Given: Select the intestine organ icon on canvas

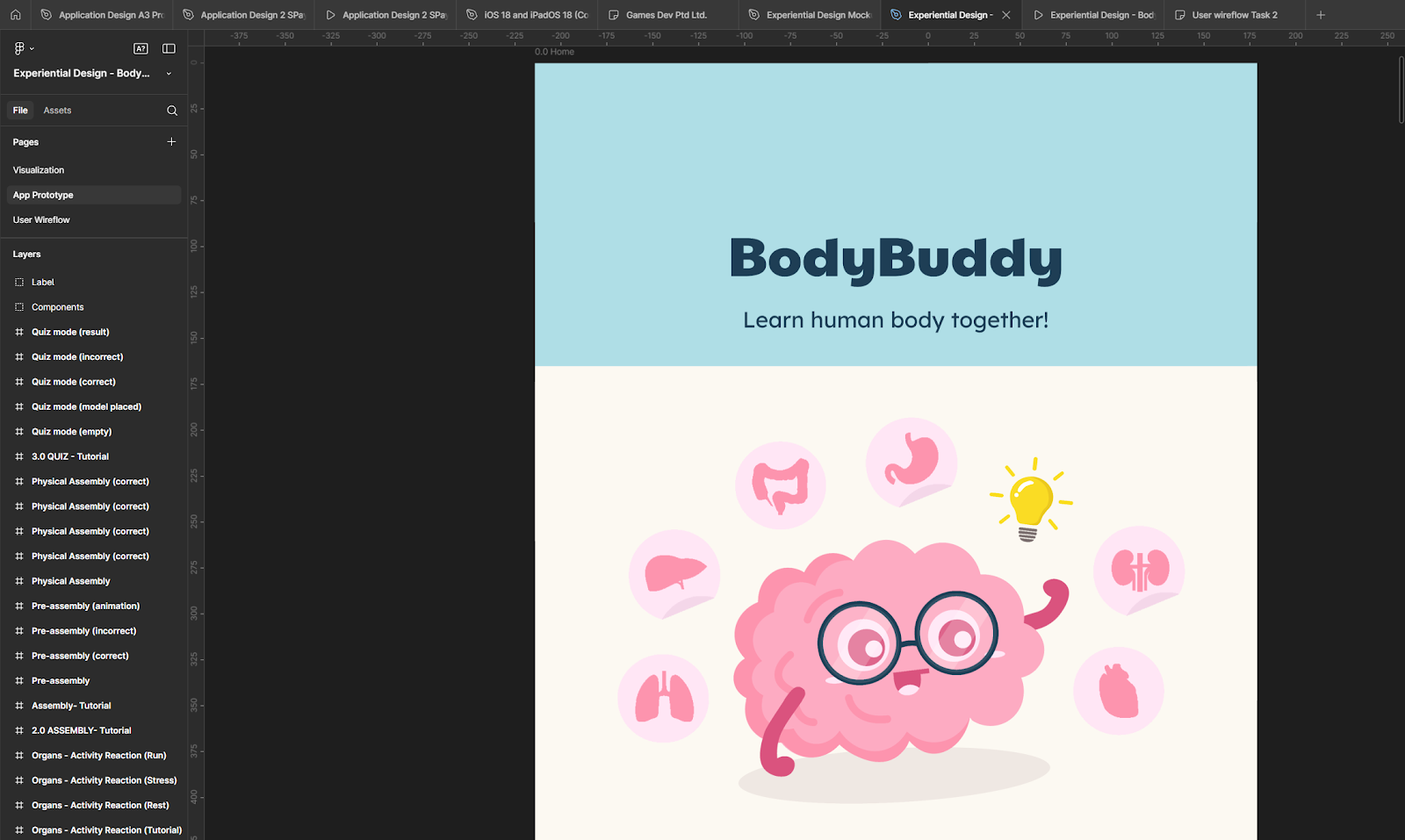Looking at the screenshot, I should [780, 485].
